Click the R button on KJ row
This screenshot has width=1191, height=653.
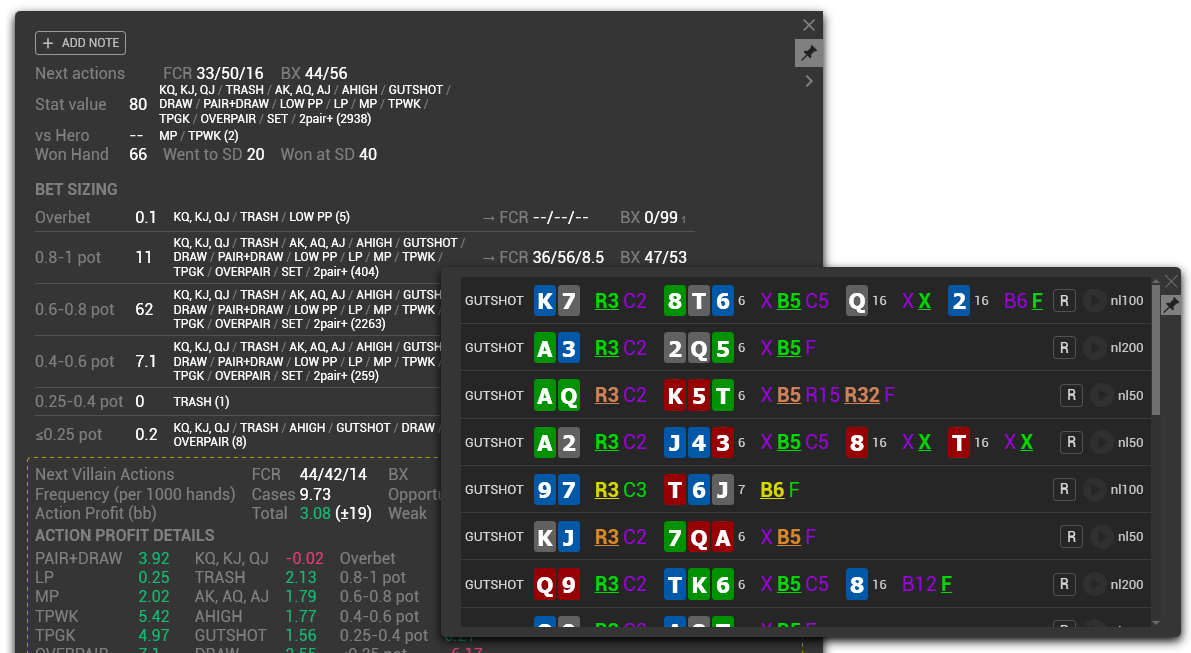click(x=1071, y=537)
